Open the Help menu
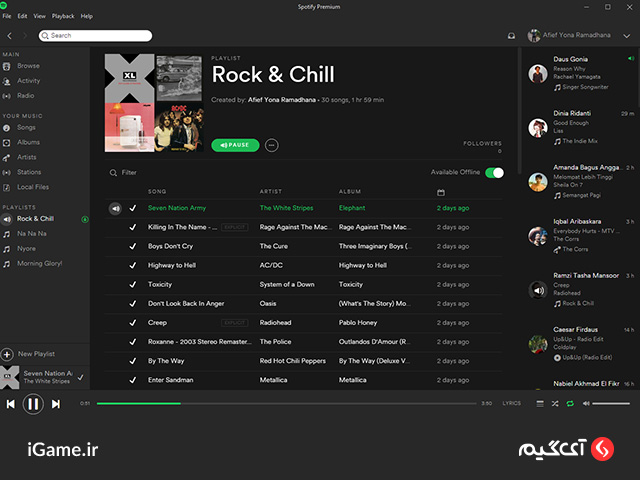Viewport: 640px width, 480px height. [x=87, y=16]
